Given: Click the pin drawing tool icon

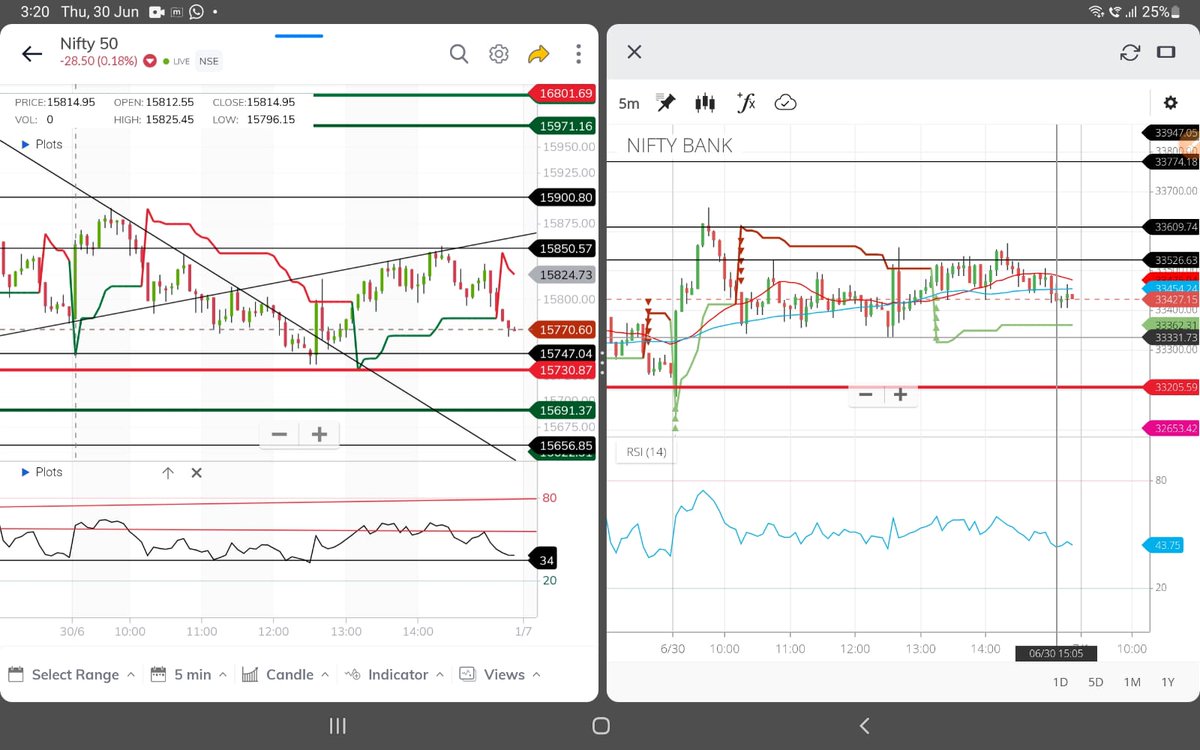Looking at the screenshot, I should click(x=666, y=102).
